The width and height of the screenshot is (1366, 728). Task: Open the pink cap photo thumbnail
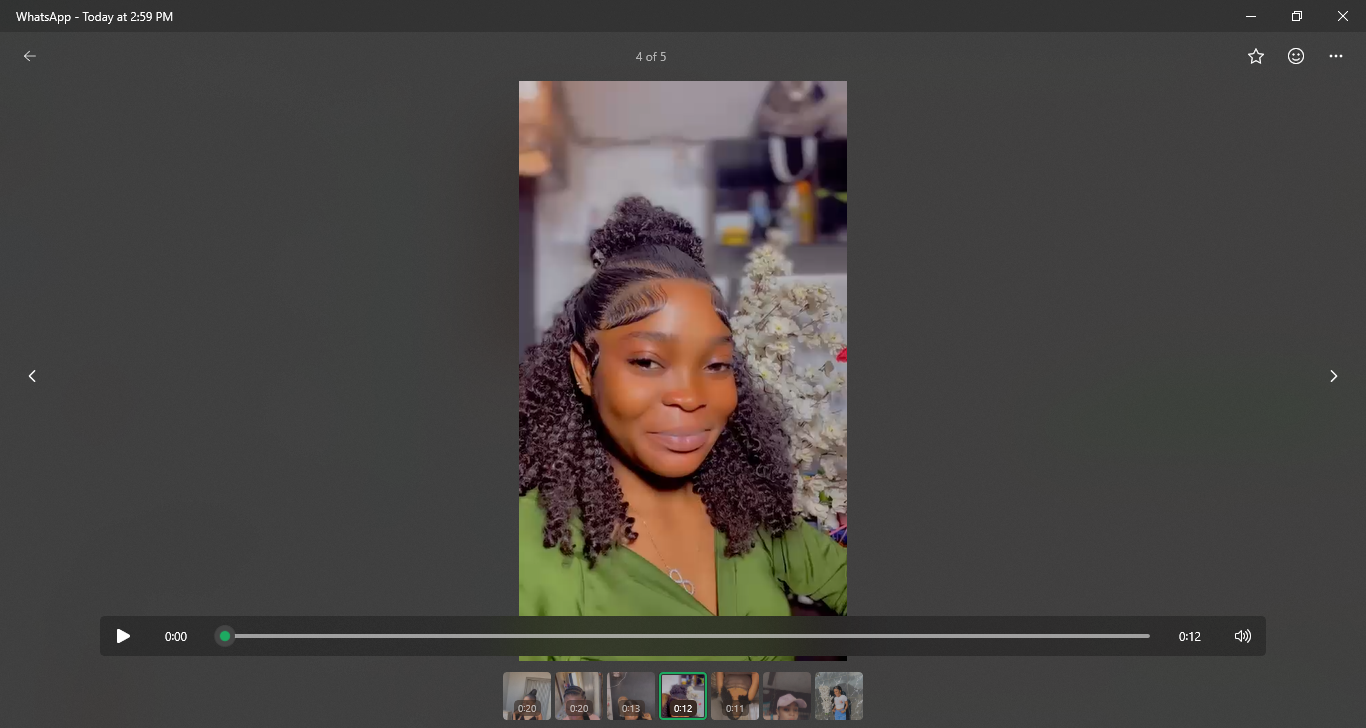[x=787, y=696]
